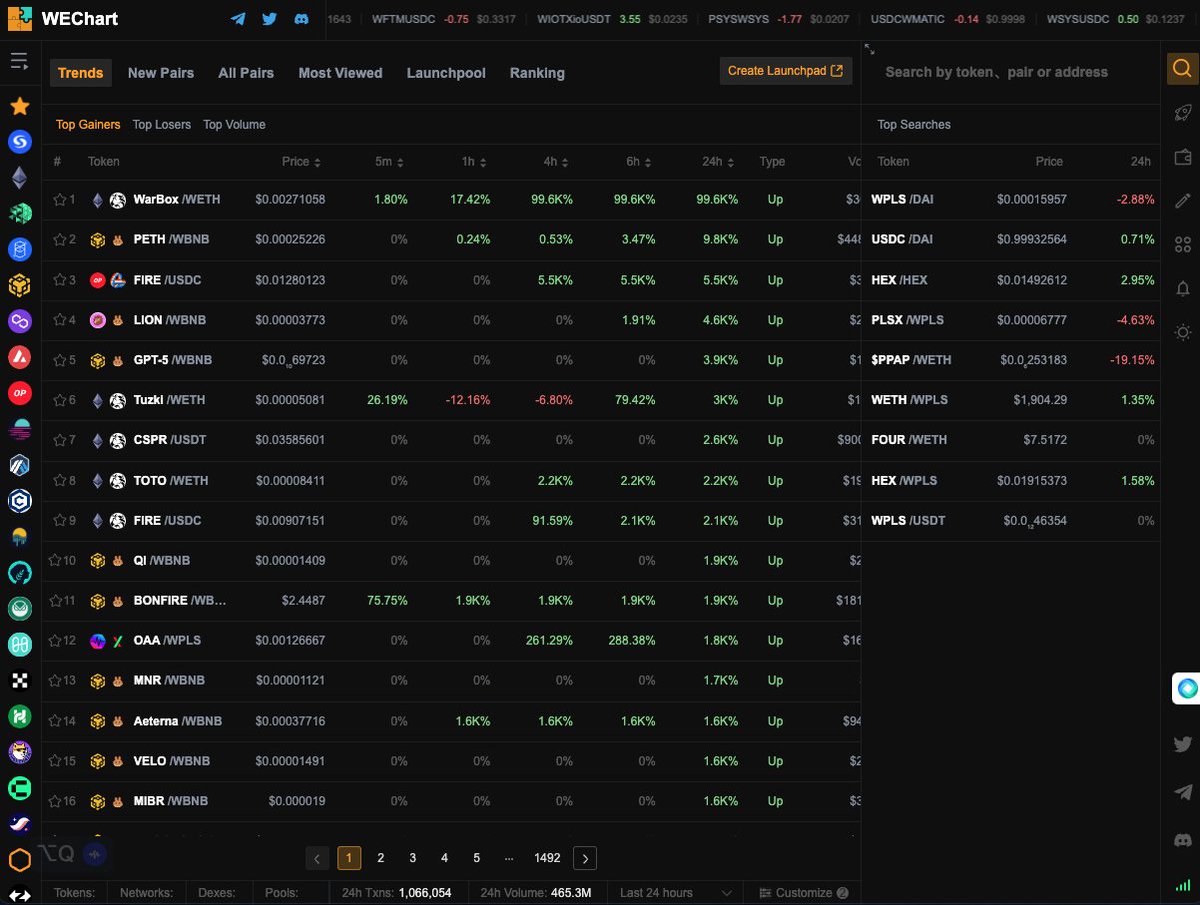Open the WPLS /DAI top search pair

click(1011, 199)
